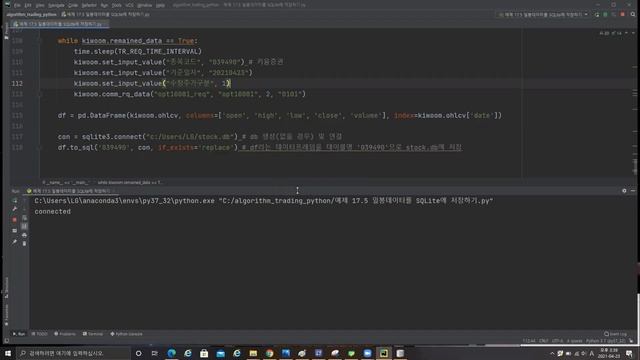Viewport: 640px width, 360px height.
Task: Open the Code menu
Action: [x=73, y=5]
